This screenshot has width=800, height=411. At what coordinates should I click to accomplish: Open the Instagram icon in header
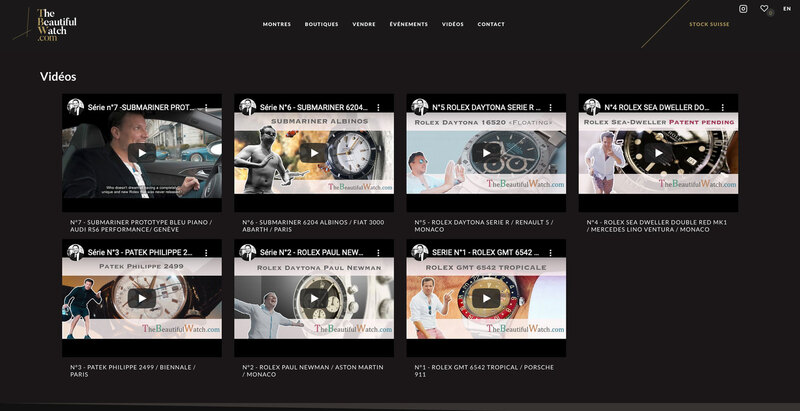click(x=743, y=9)
